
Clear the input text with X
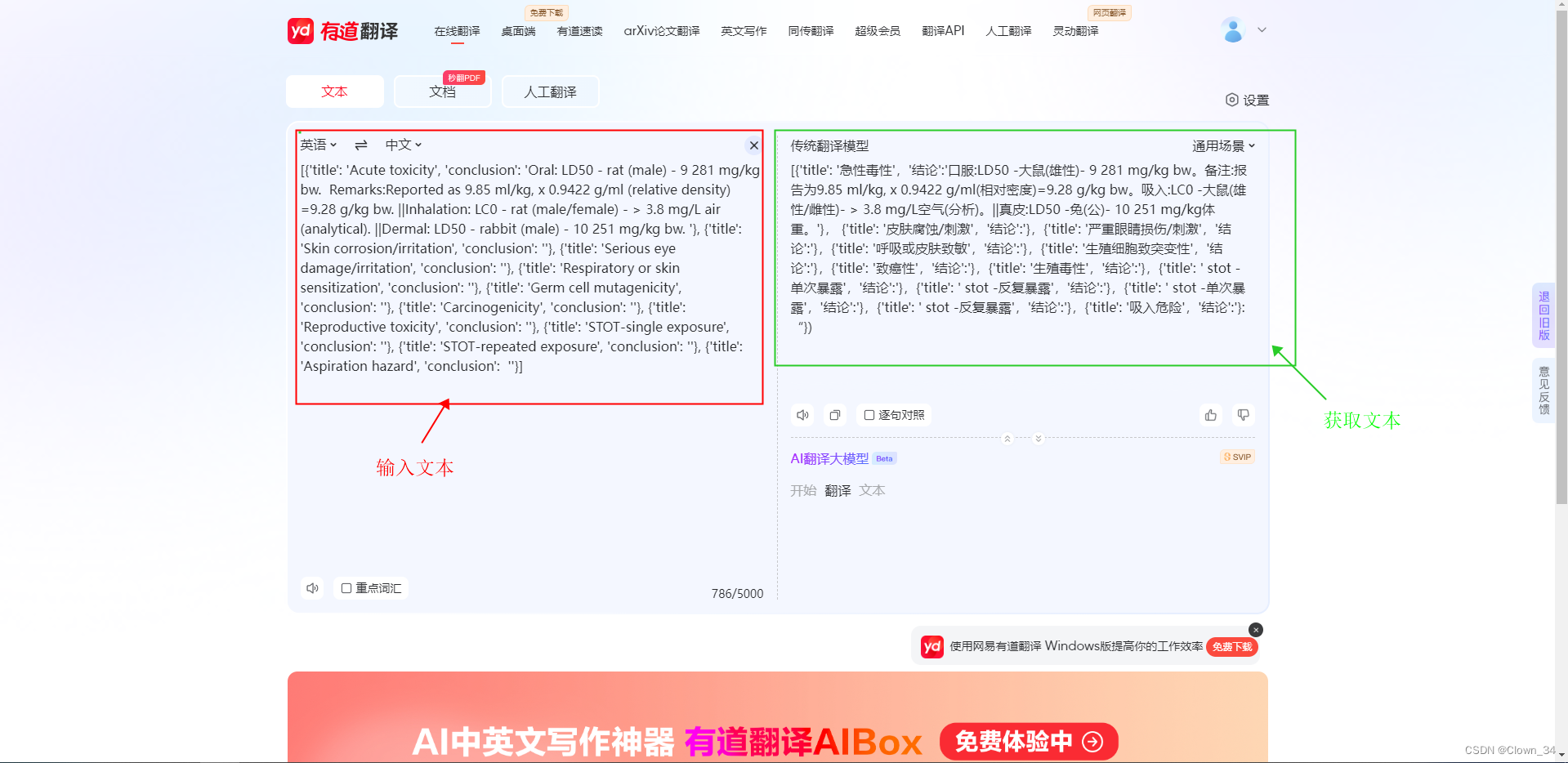pyautogui.click(x=753, y=145)
